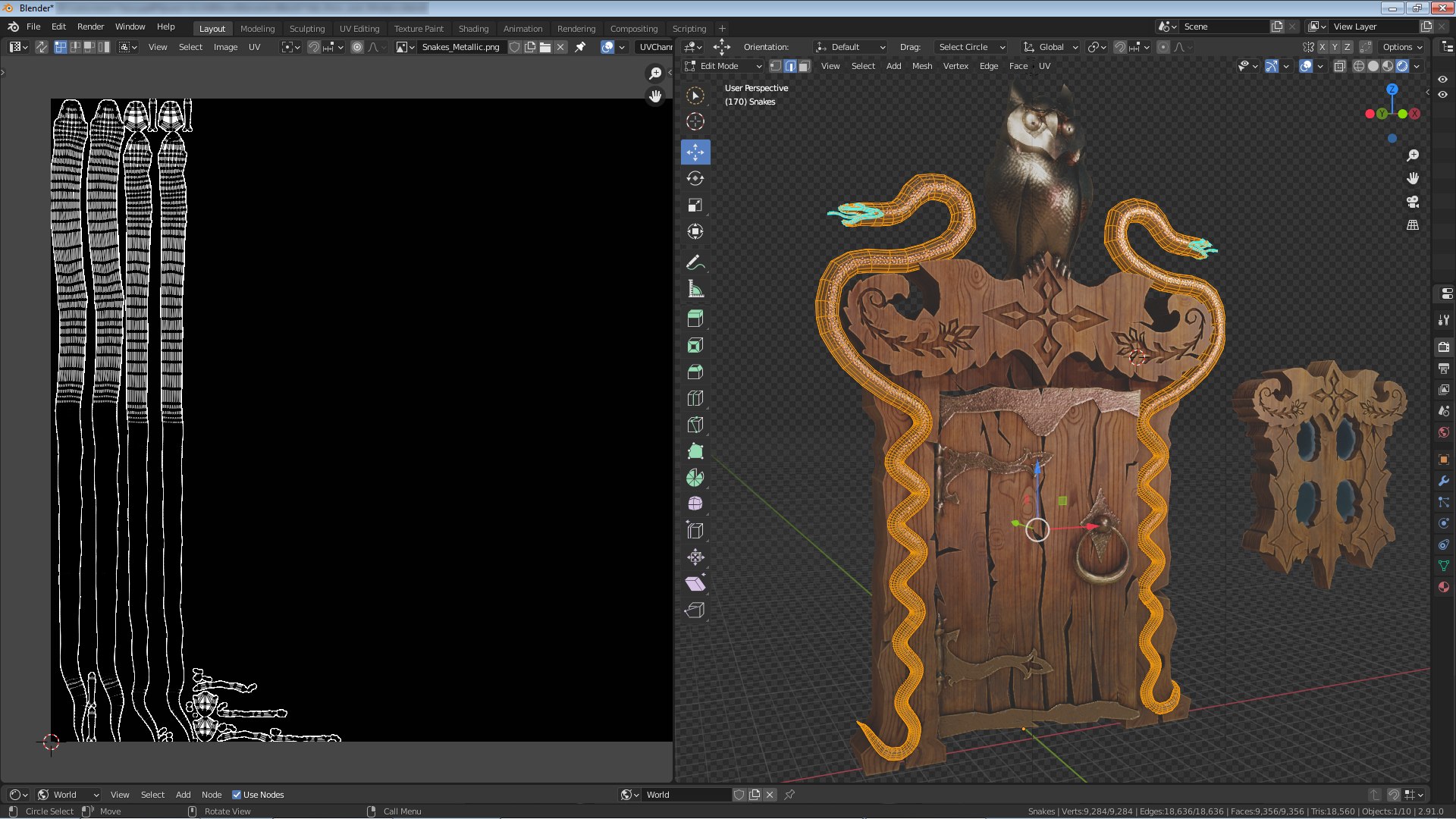Choose the Knife tool
1456x819 pixels.
tap(695, 425)
